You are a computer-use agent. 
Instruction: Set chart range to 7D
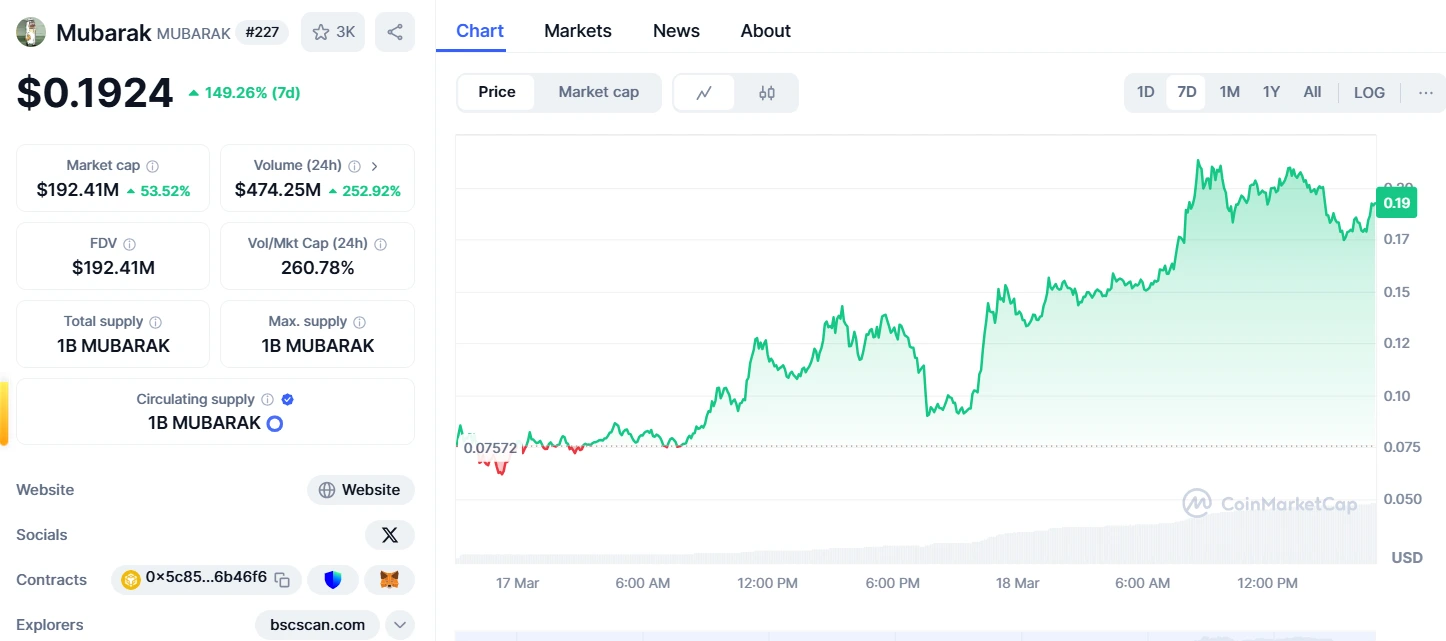coord(1187,92)
